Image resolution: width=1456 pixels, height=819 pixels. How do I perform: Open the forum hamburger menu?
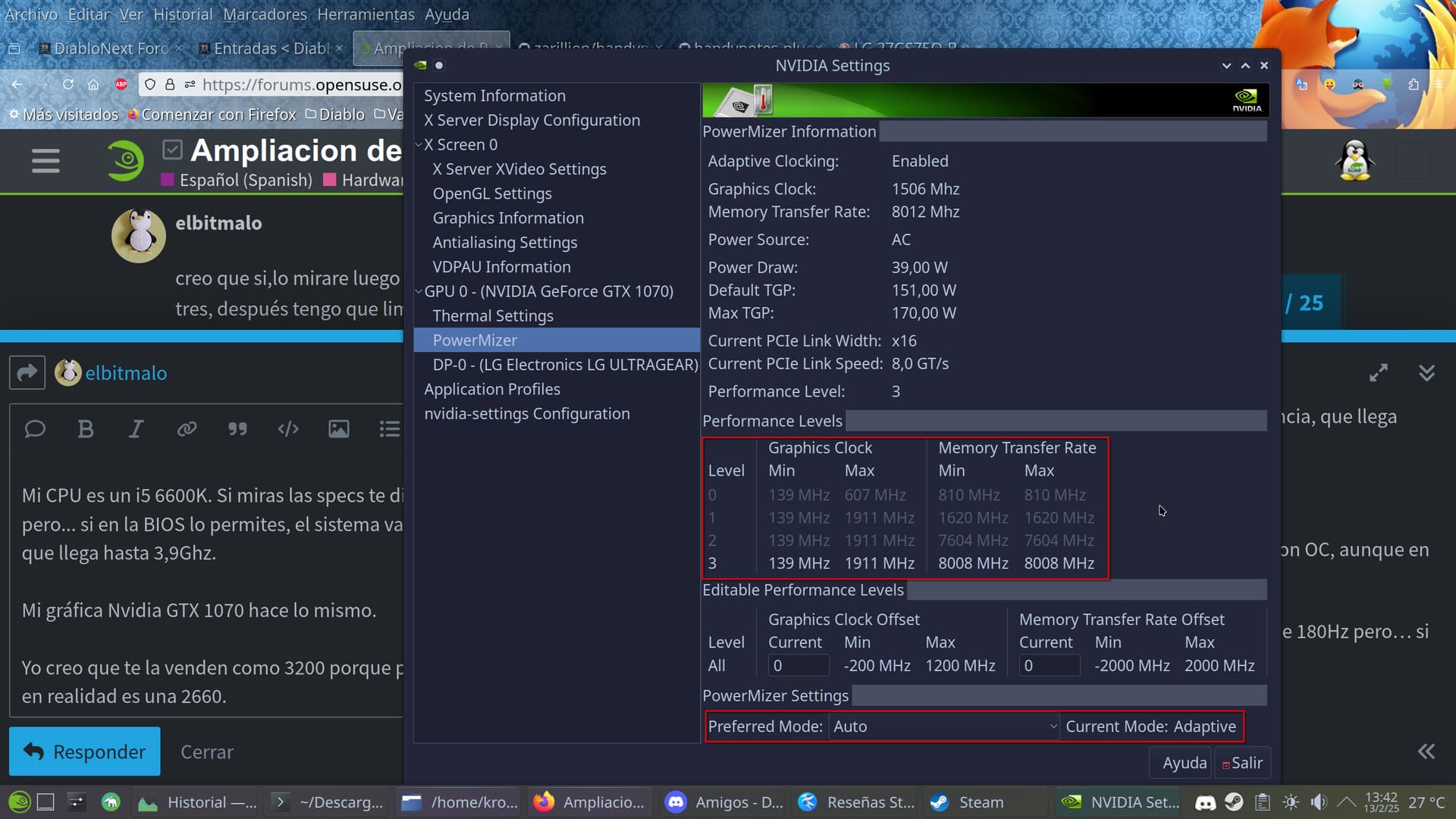45,161
